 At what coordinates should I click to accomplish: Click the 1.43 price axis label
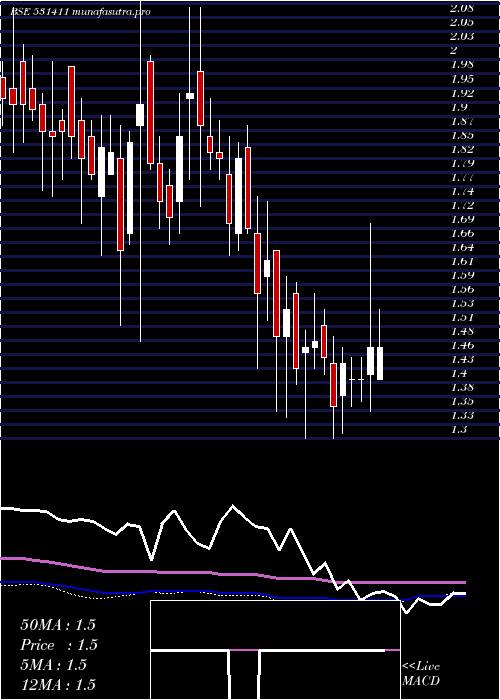coord(462,359)
